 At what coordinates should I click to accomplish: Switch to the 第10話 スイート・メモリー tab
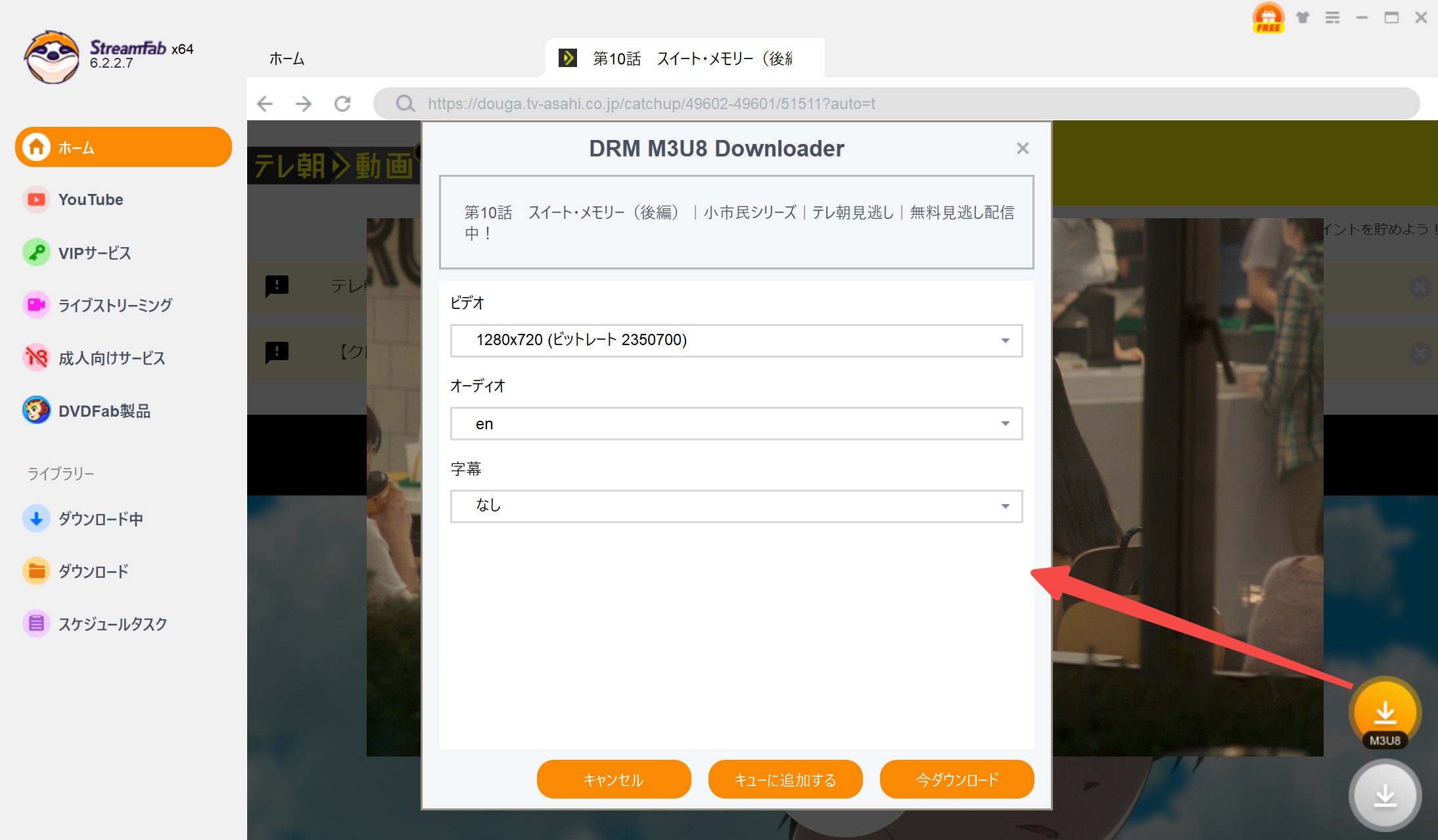click(x=685, y=58)
